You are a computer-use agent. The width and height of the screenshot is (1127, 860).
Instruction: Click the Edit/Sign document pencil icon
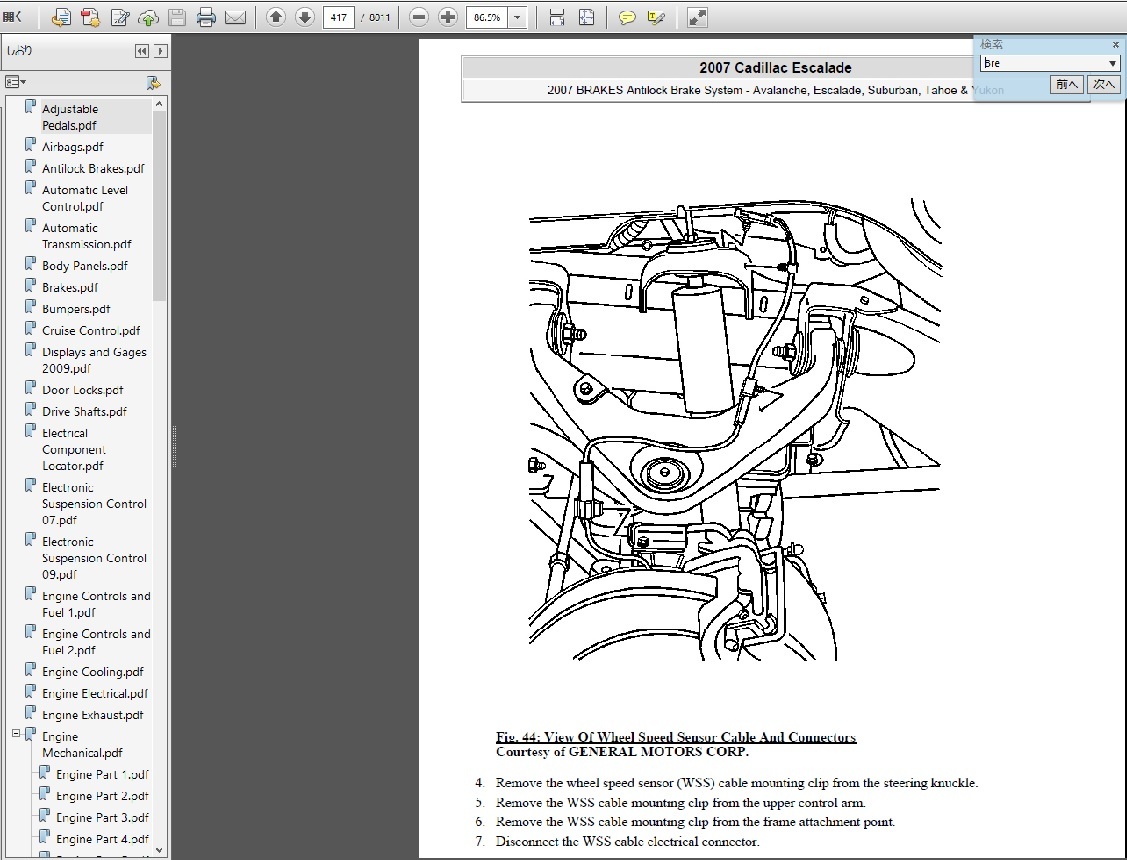120,17
